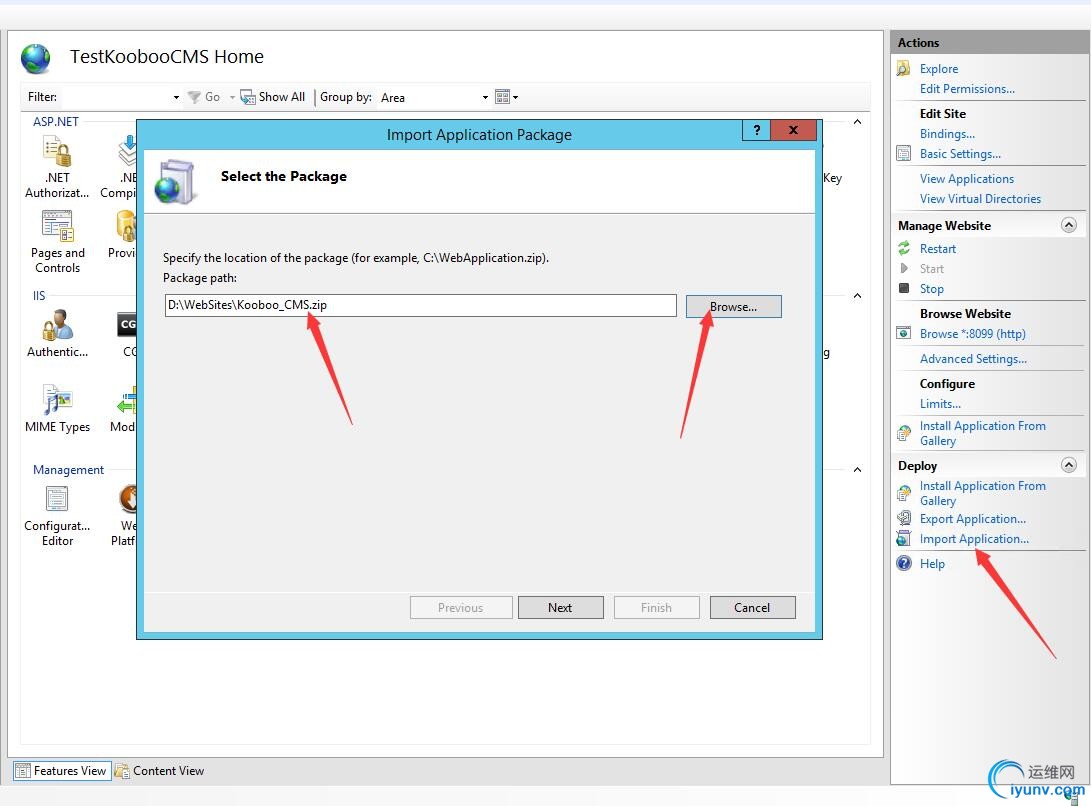Viewport: 1091px width, 806px height.
Task: Click the Filter text field
Action: pos(116,97)
